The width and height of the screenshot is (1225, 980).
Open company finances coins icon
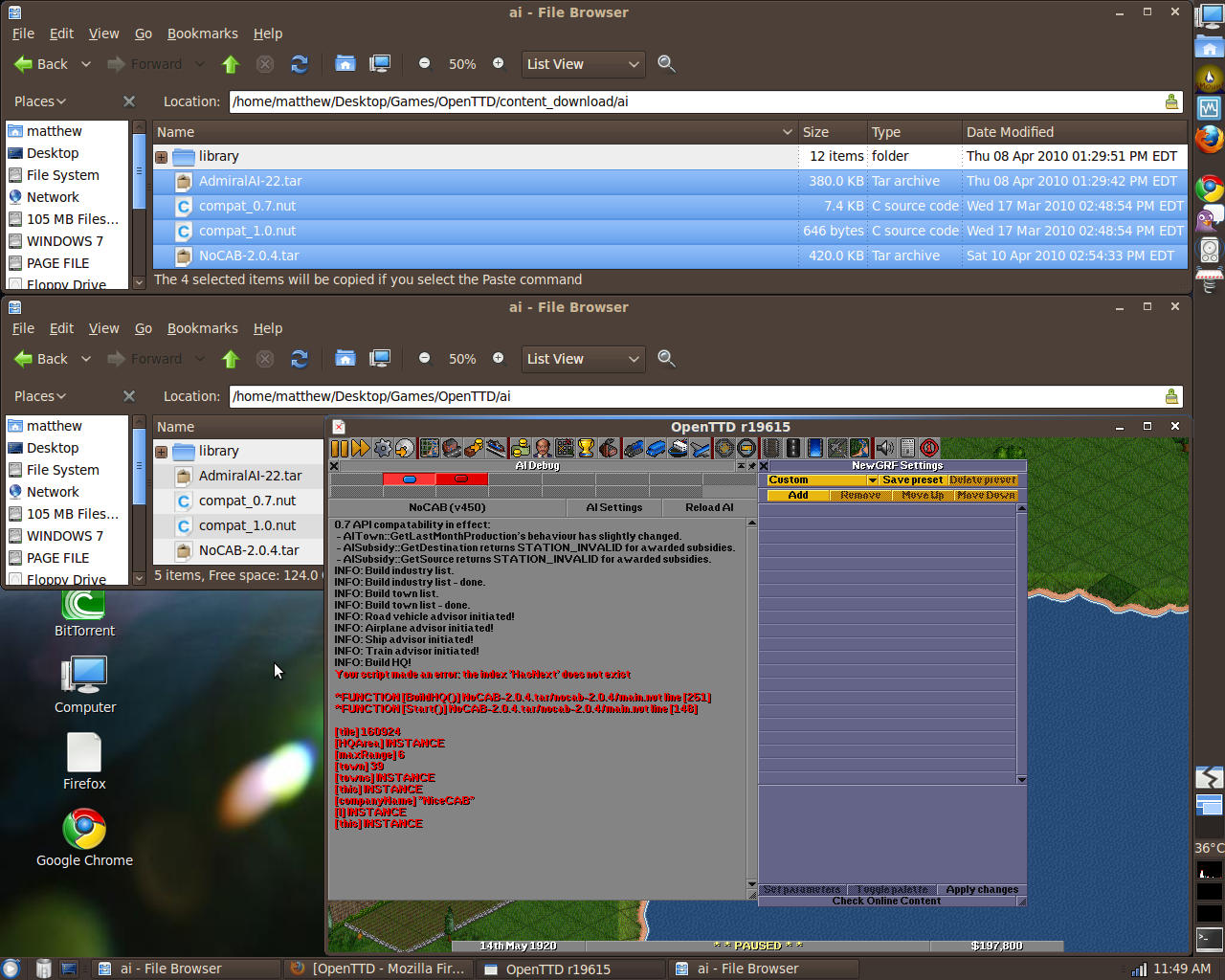coord(522,448)
